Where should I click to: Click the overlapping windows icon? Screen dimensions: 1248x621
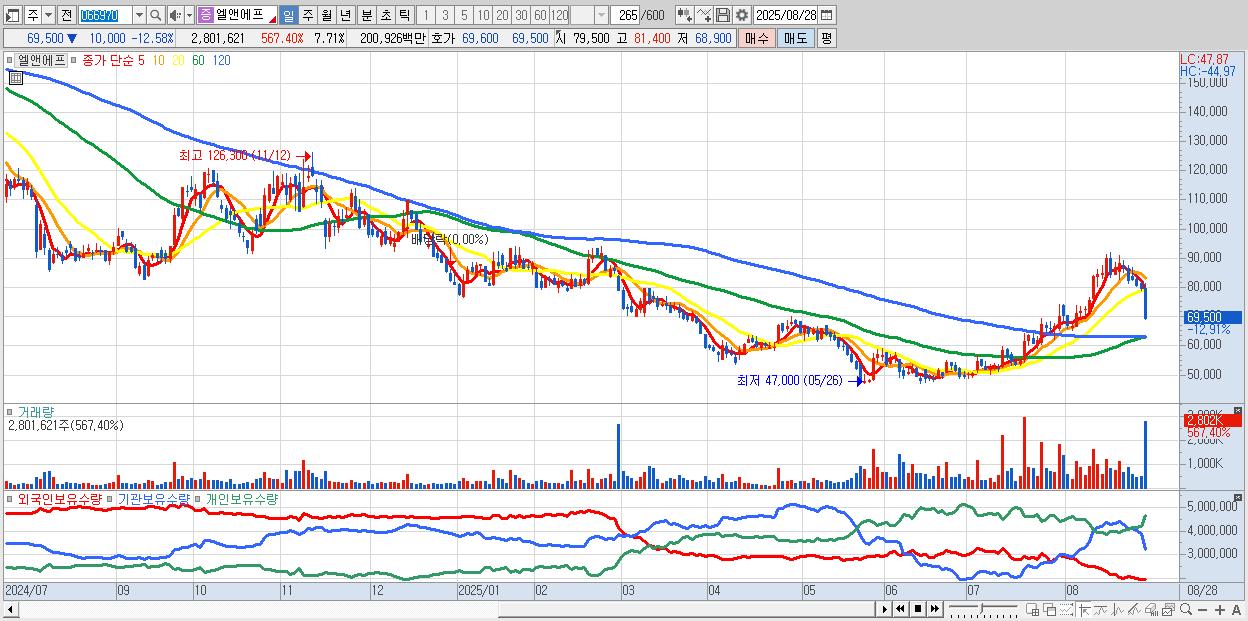pyautogui.click(x=1049, y=609)
